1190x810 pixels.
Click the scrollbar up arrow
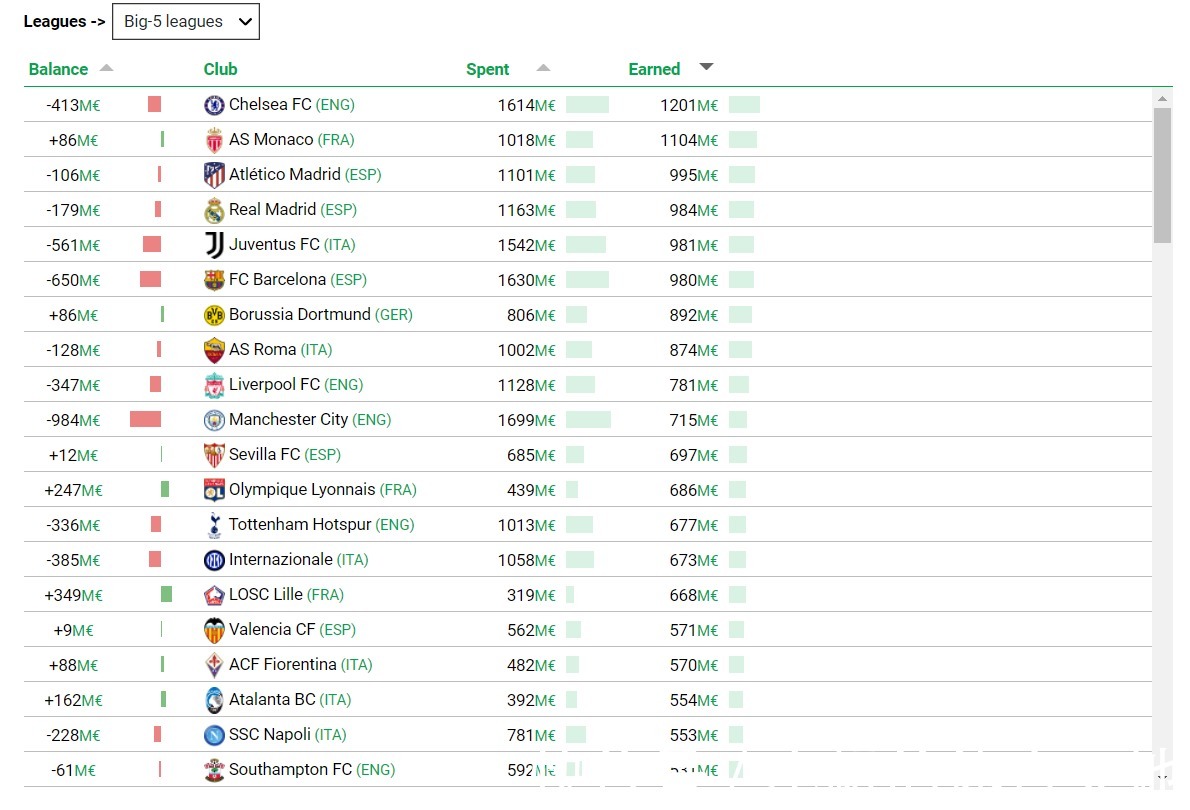[1162, 99]
